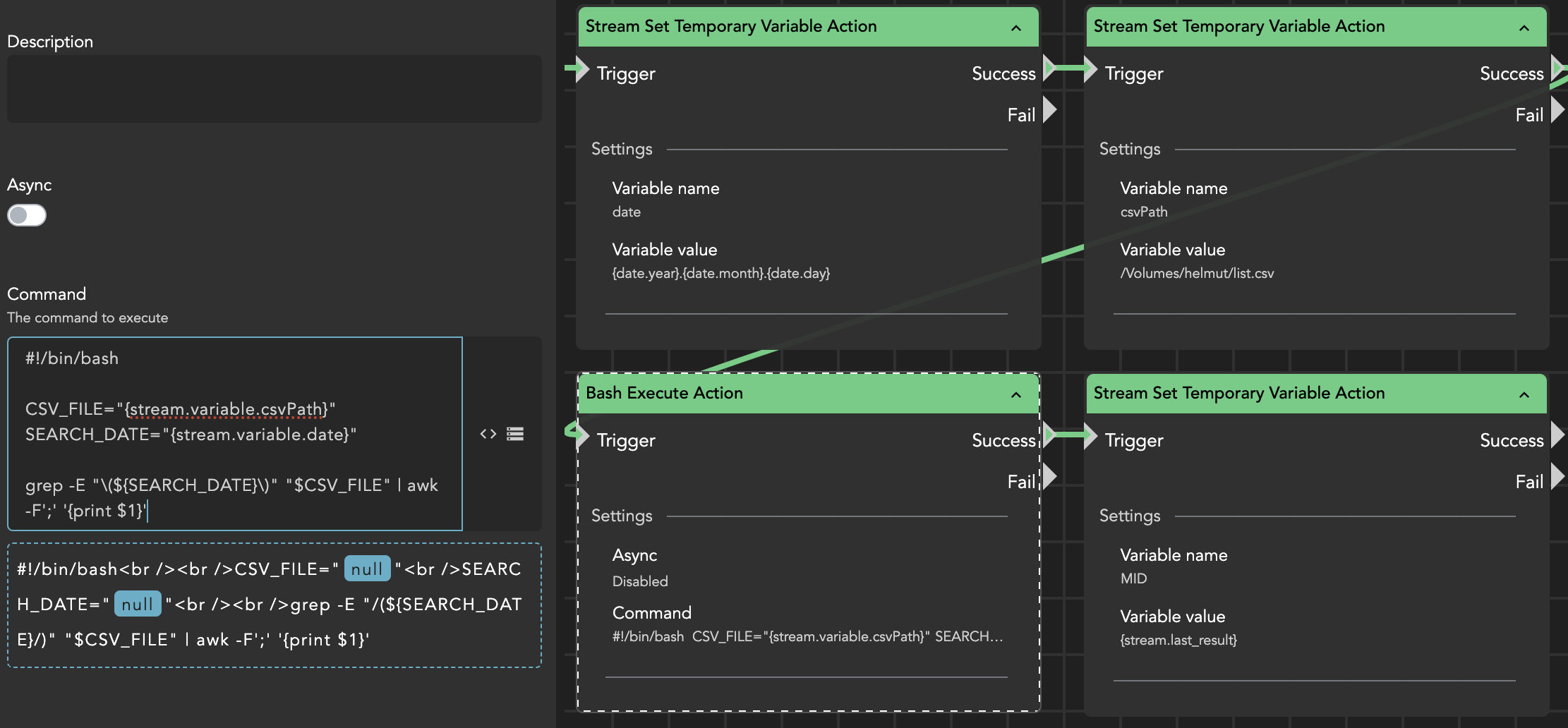Select the Bash Execute Action node header
Image resolution: width=1568 pixels, height=728 pixels.
(776, 394)
